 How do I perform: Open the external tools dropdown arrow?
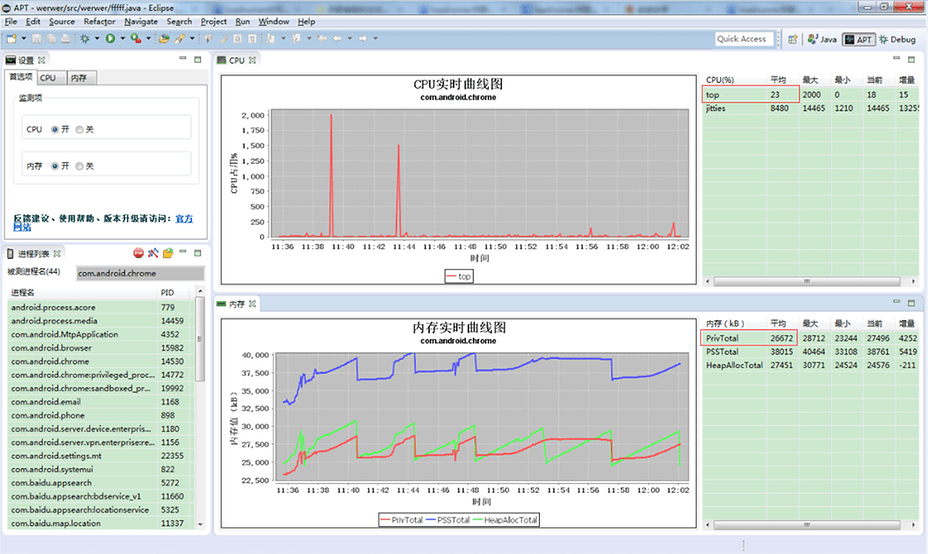pos(149,38)
